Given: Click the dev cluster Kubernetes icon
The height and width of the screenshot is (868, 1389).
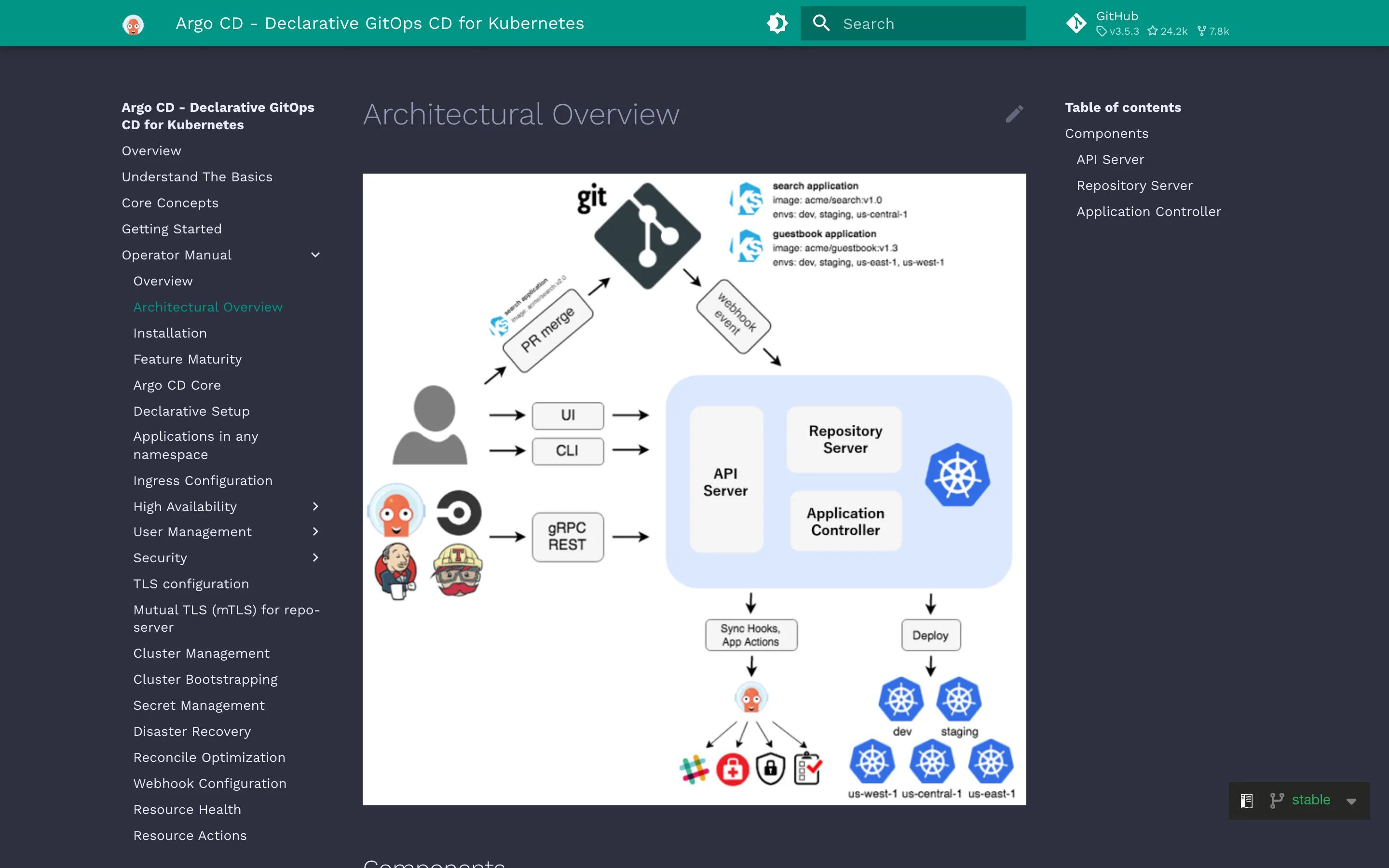Looking at the screenshot, I should click(901, 700).
